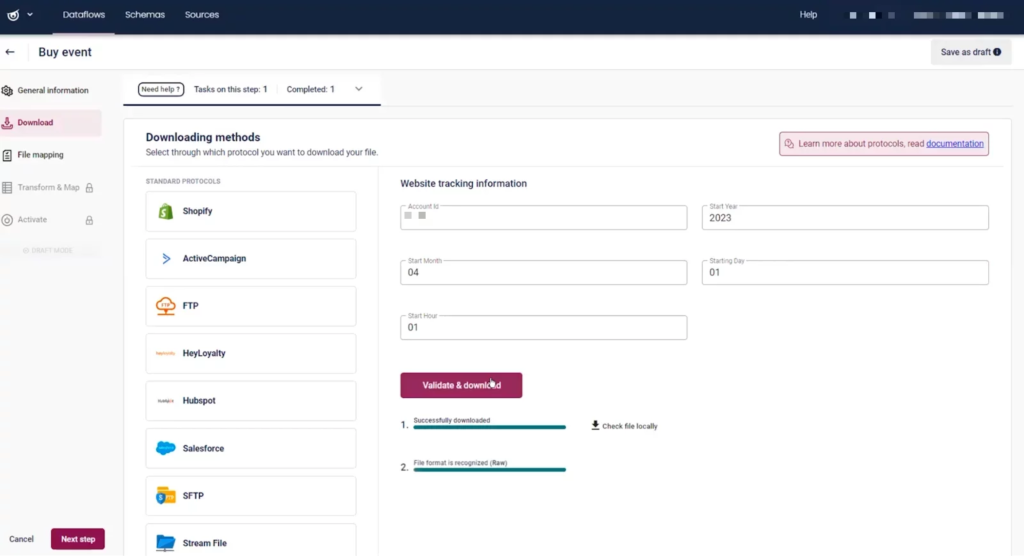Screen dimensions: 1024x556
Task: Click the SFTP folder icon
Action: point(166,496)
